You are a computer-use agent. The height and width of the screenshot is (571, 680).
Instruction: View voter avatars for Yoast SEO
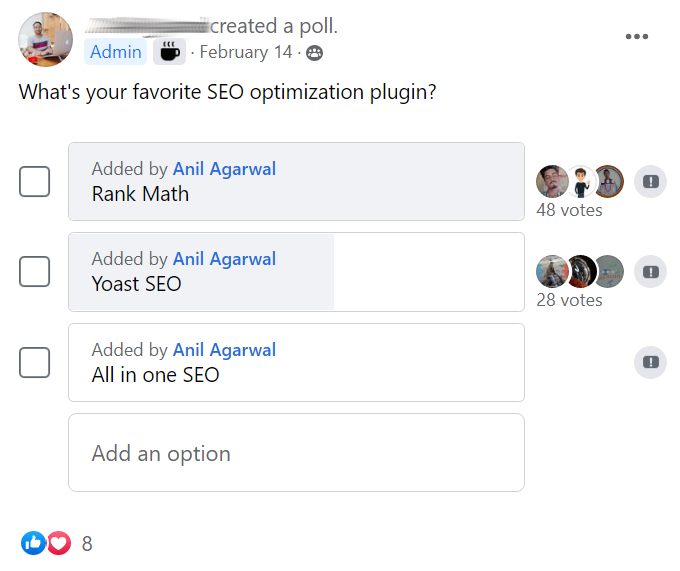(x=580, y=271)
